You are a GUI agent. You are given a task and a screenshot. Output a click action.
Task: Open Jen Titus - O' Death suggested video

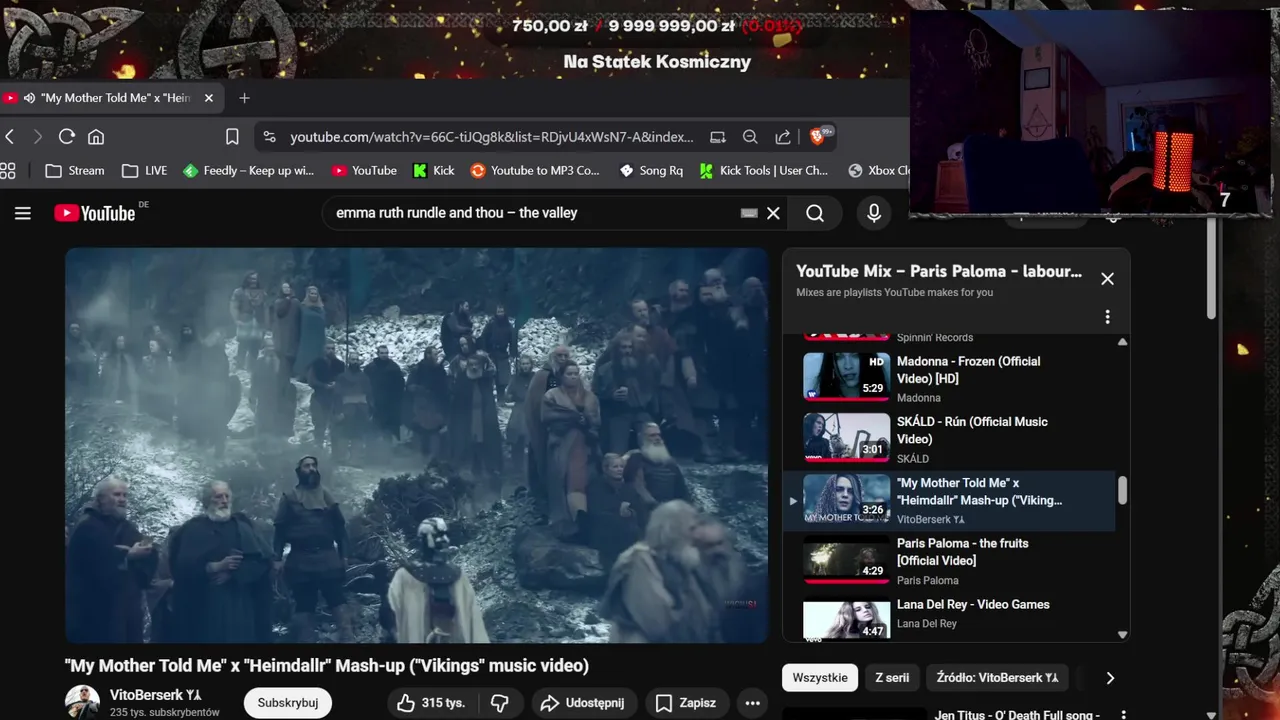[1017, 715]
